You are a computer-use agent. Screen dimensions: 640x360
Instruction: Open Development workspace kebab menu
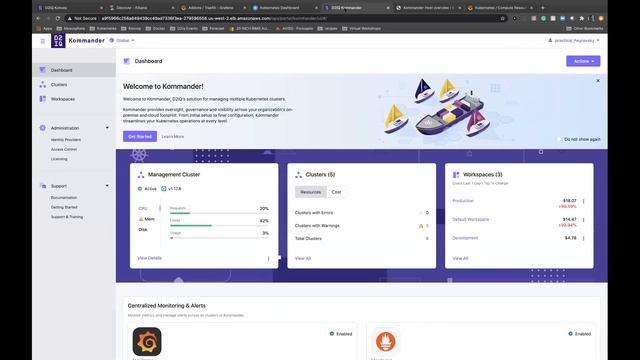tap(583, 238)
